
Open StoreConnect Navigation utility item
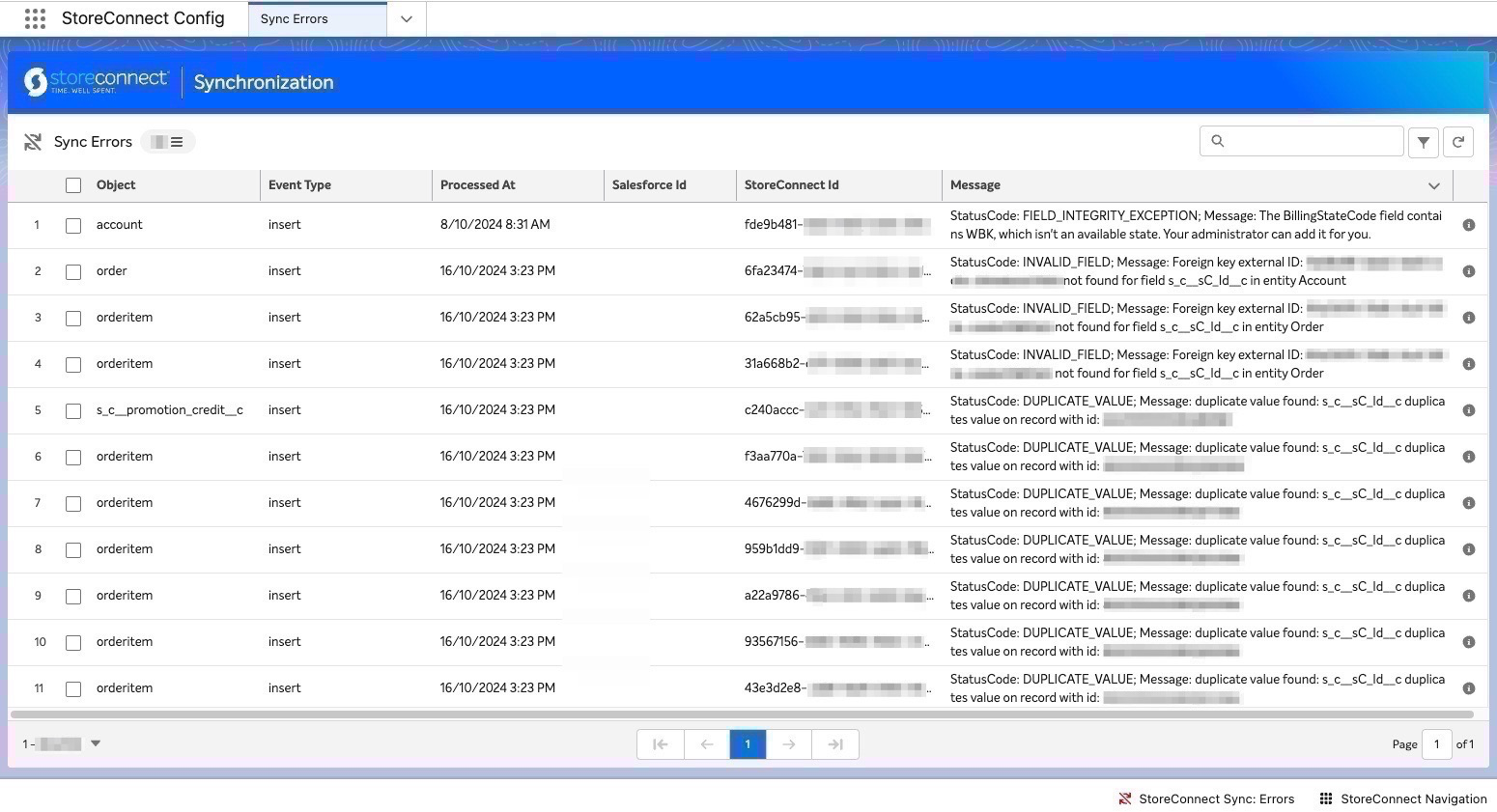1403,798
